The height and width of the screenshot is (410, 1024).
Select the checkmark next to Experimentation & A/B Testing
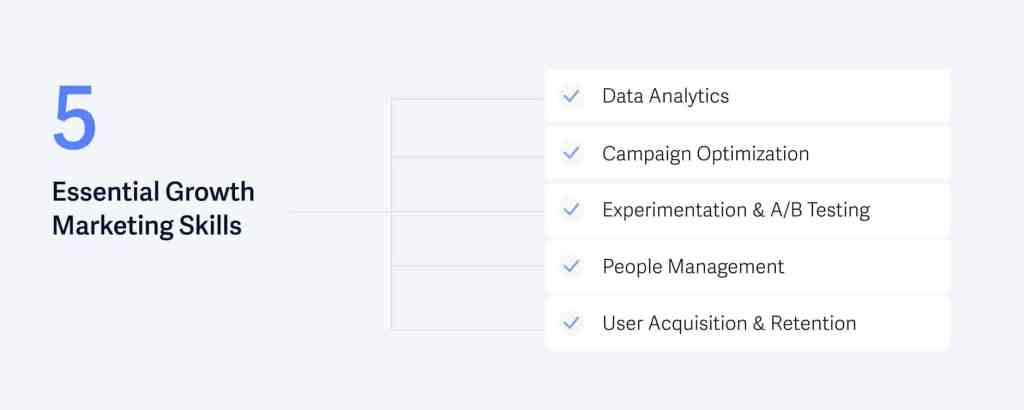point(571,210)
